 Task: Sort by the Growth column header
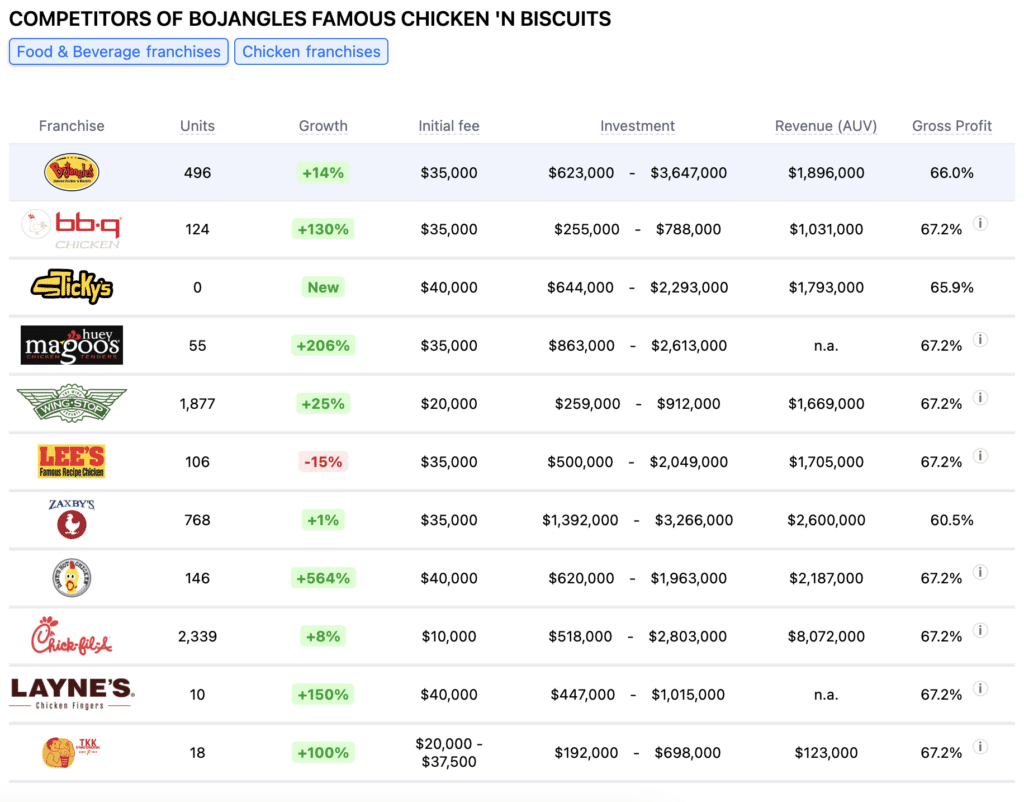(323, 126)
